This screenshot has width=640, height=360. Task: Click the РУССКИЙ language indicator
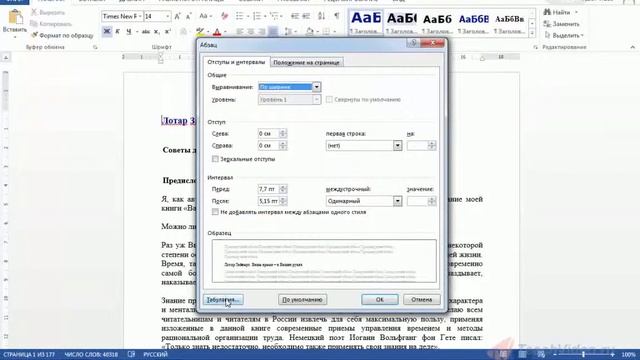point(155,354)
